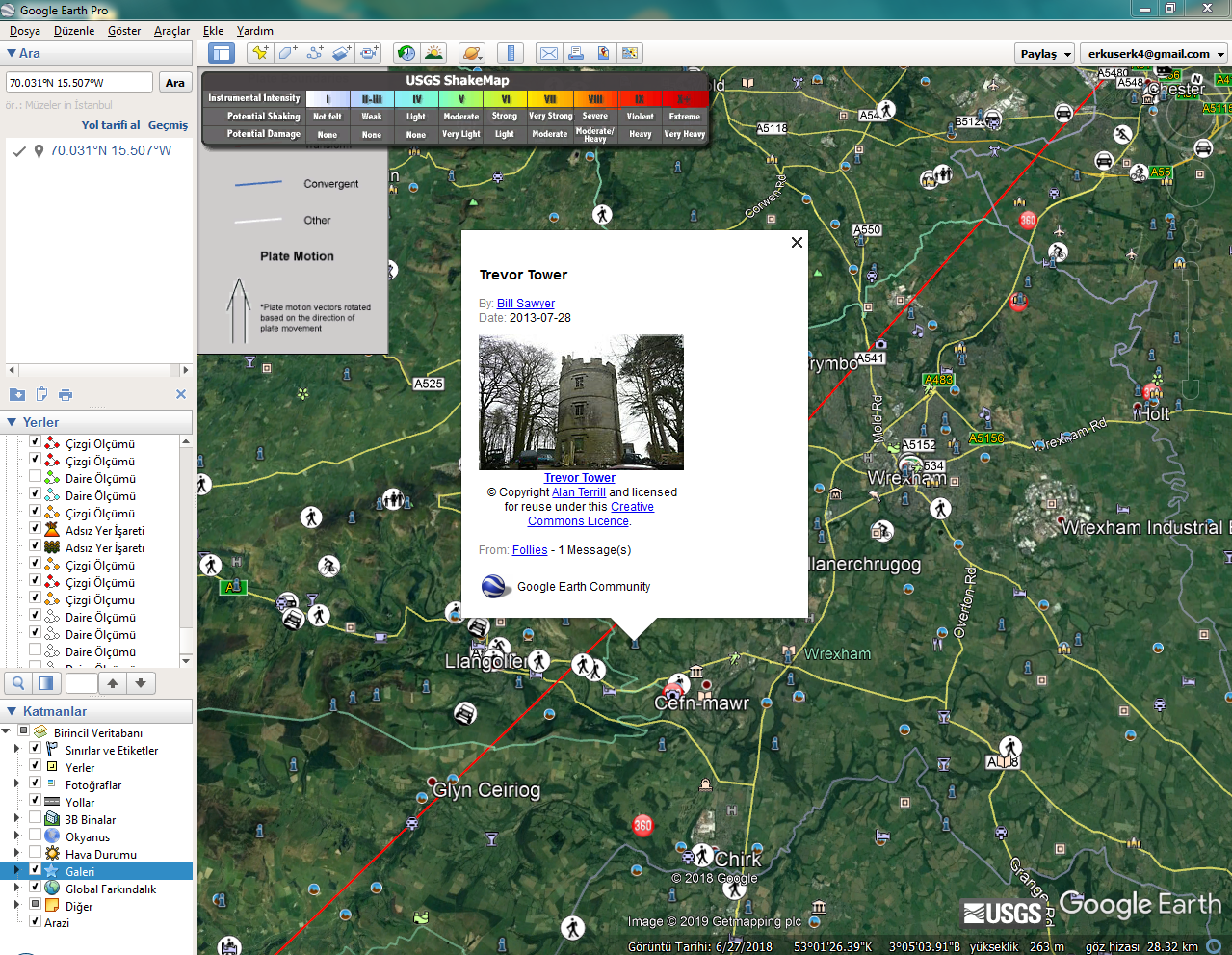Collapse the Katmanlar panel header
The image size is (1232, 955).
(12, 711)
